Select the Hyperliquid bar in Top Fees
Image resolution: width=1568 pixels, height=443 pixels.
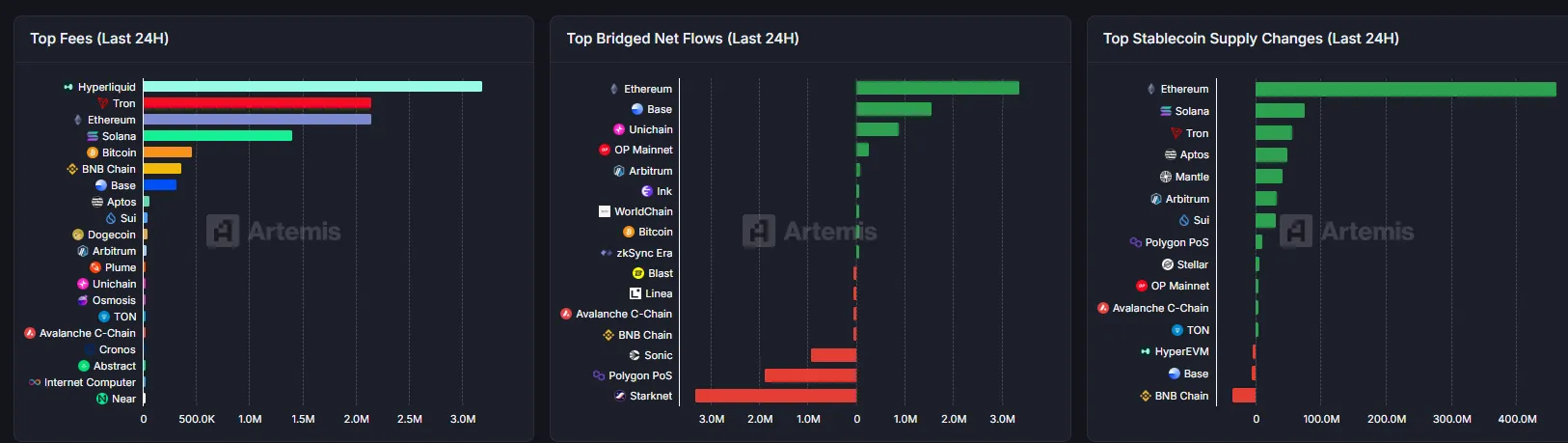(312, 87)
